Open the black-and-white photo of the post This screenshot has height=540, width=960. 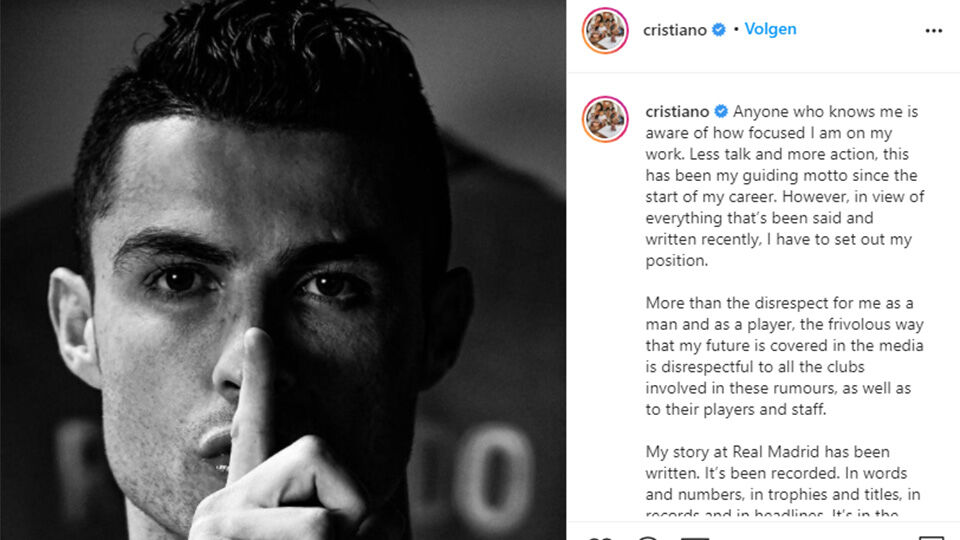click(x=283, y=270)
